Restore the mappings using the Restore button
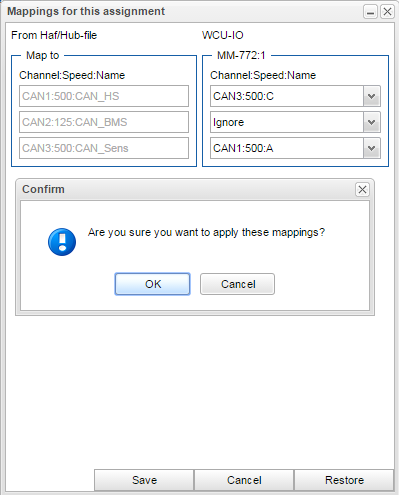 [x=344, y=480]
